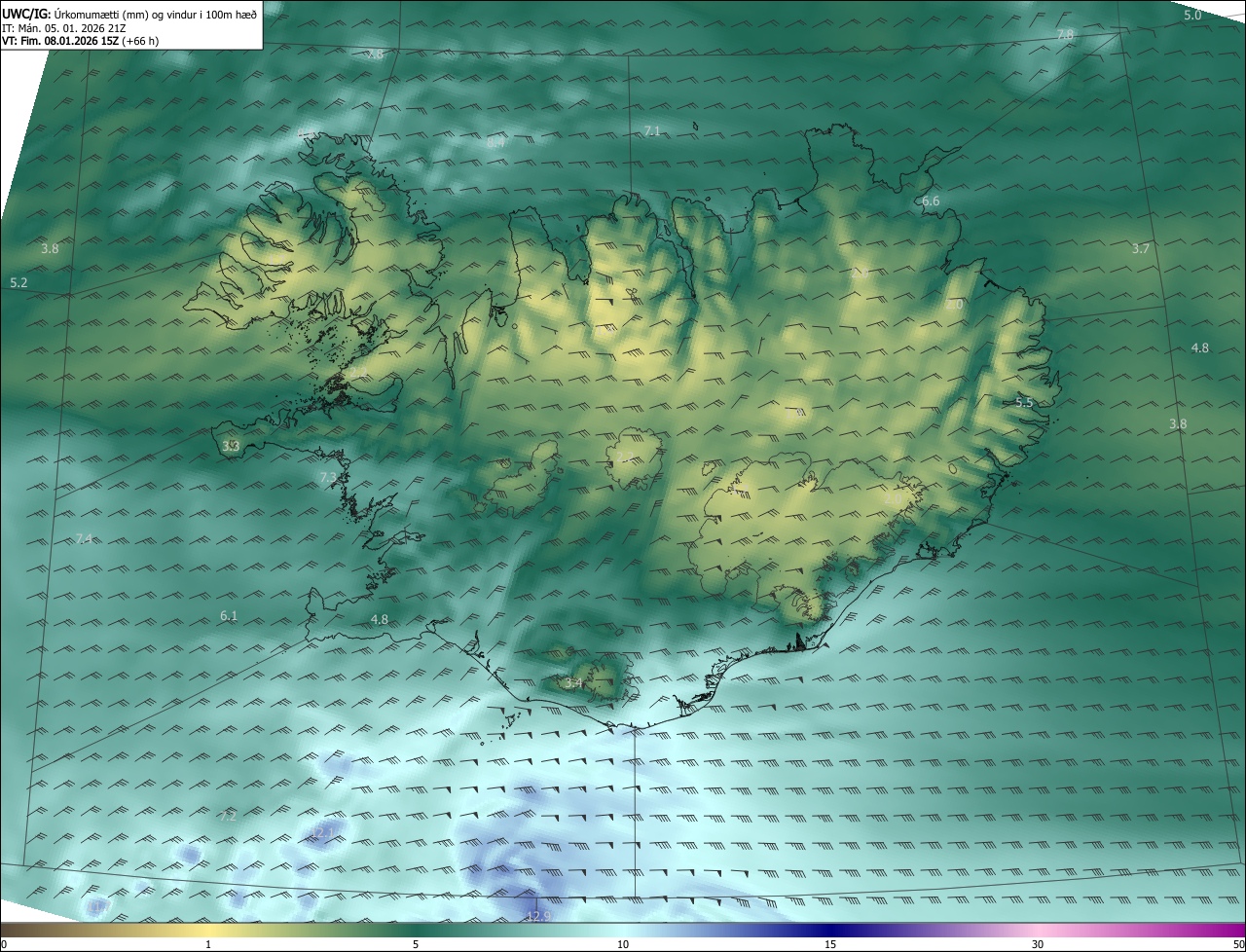1246x952 pixels.
Task: Click the 6.1 value west of Reykjanes
Action: click(x=229, y=616)
